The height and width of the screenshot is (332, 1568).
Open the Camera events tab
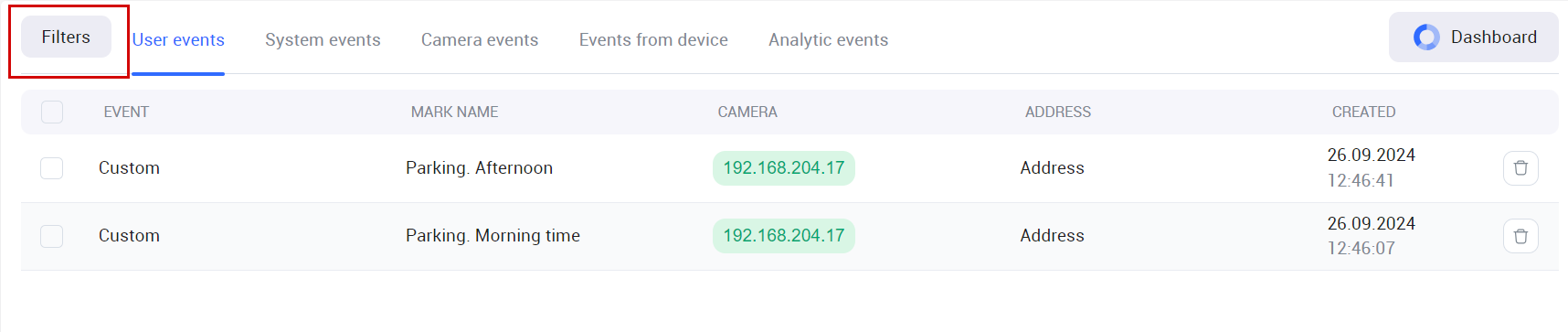[480, 40]
